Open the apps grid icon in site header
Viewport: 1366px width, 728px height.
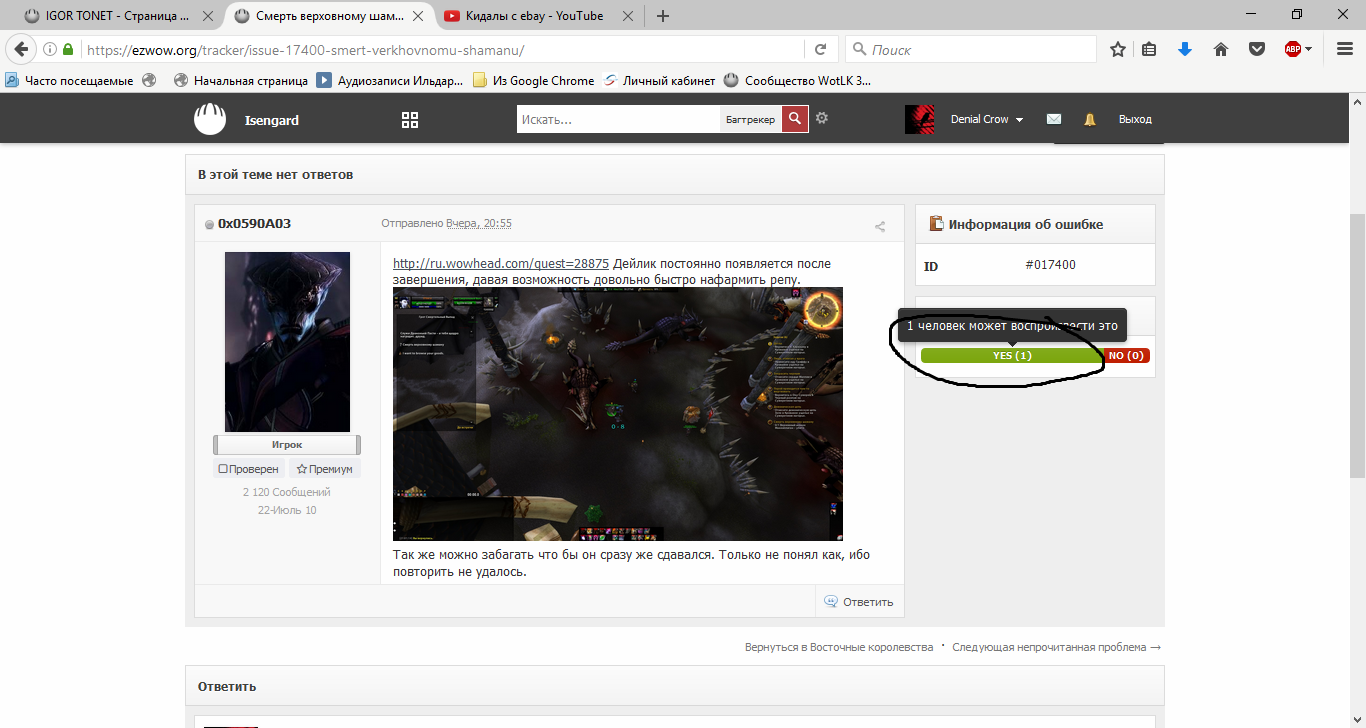coord(409,119)
